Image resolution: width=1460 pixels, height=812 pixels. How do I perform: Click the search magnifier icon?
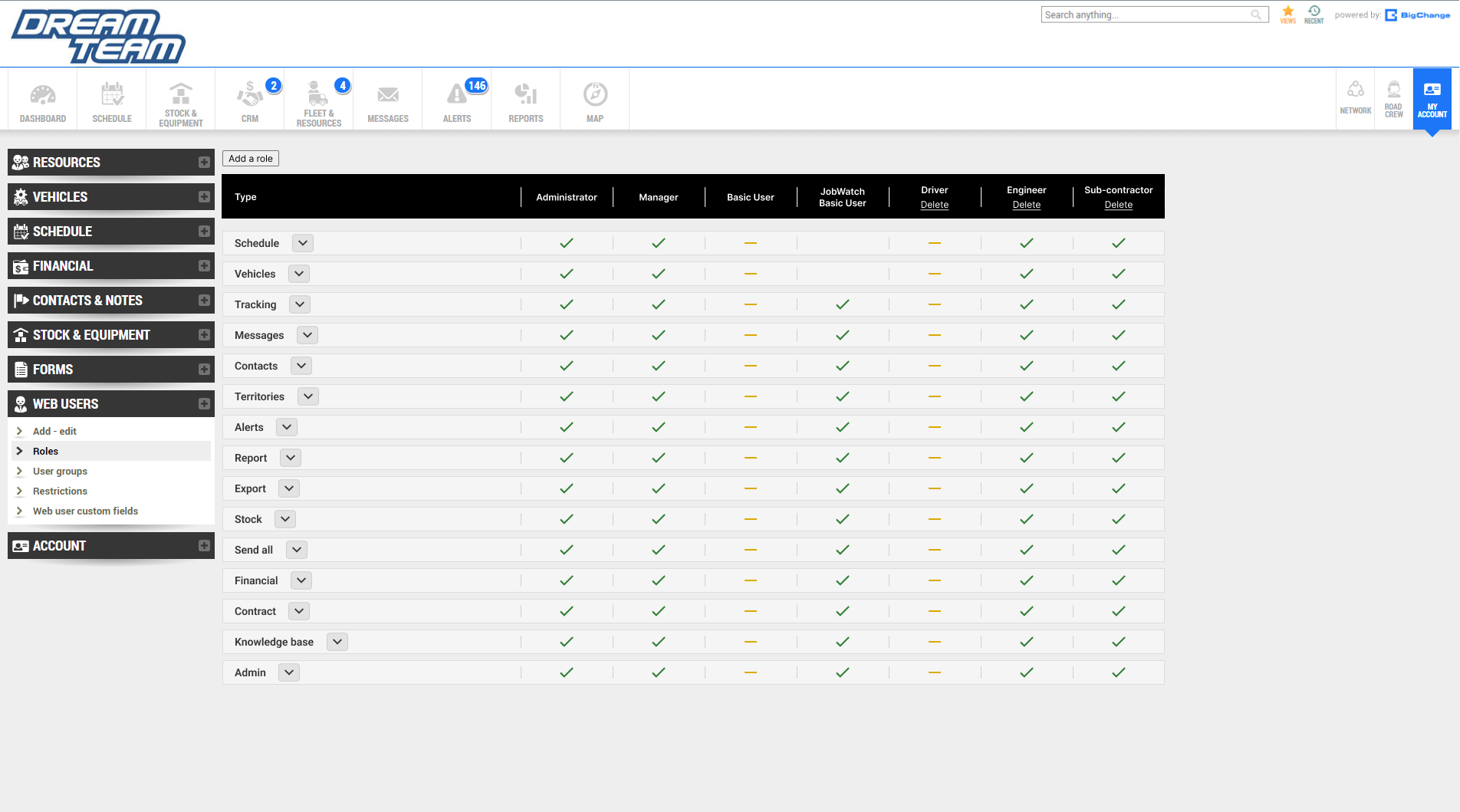1256,15
